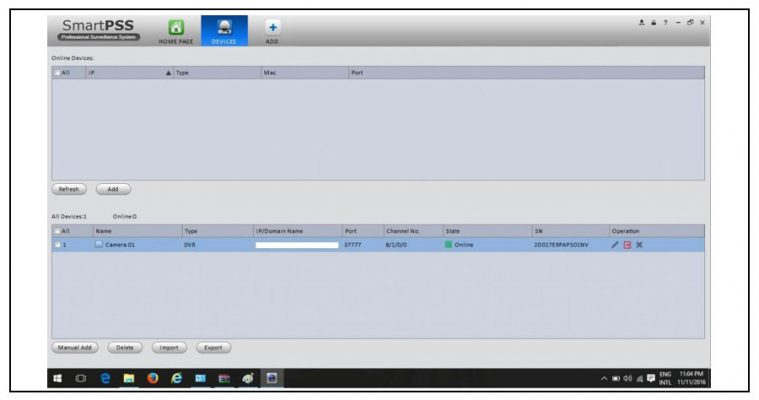Click the IP/Domain Name field of Camera 01
The image size is (759, 400).
(x=296, y=245)
